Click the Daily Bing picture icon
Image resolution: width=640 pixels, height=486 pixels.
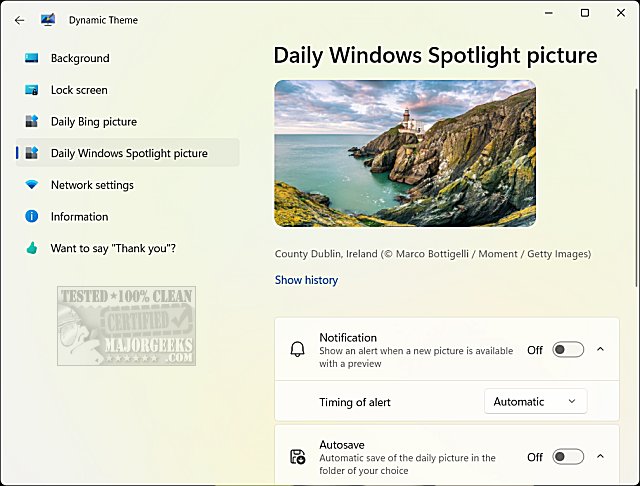(31, 122)
